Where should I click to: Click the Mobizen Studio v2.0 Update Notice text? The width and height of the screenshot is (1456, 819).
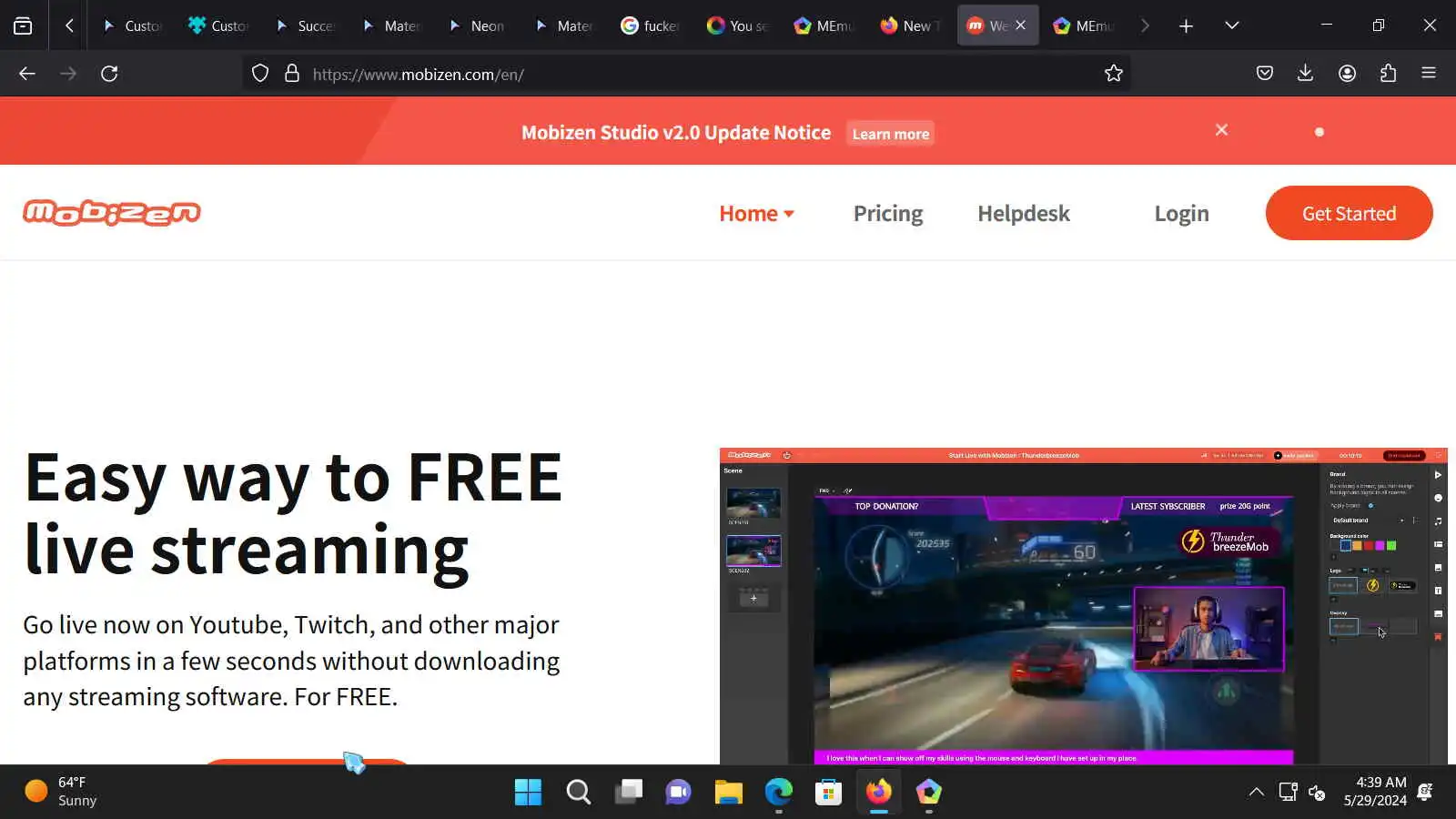(676, 133)
